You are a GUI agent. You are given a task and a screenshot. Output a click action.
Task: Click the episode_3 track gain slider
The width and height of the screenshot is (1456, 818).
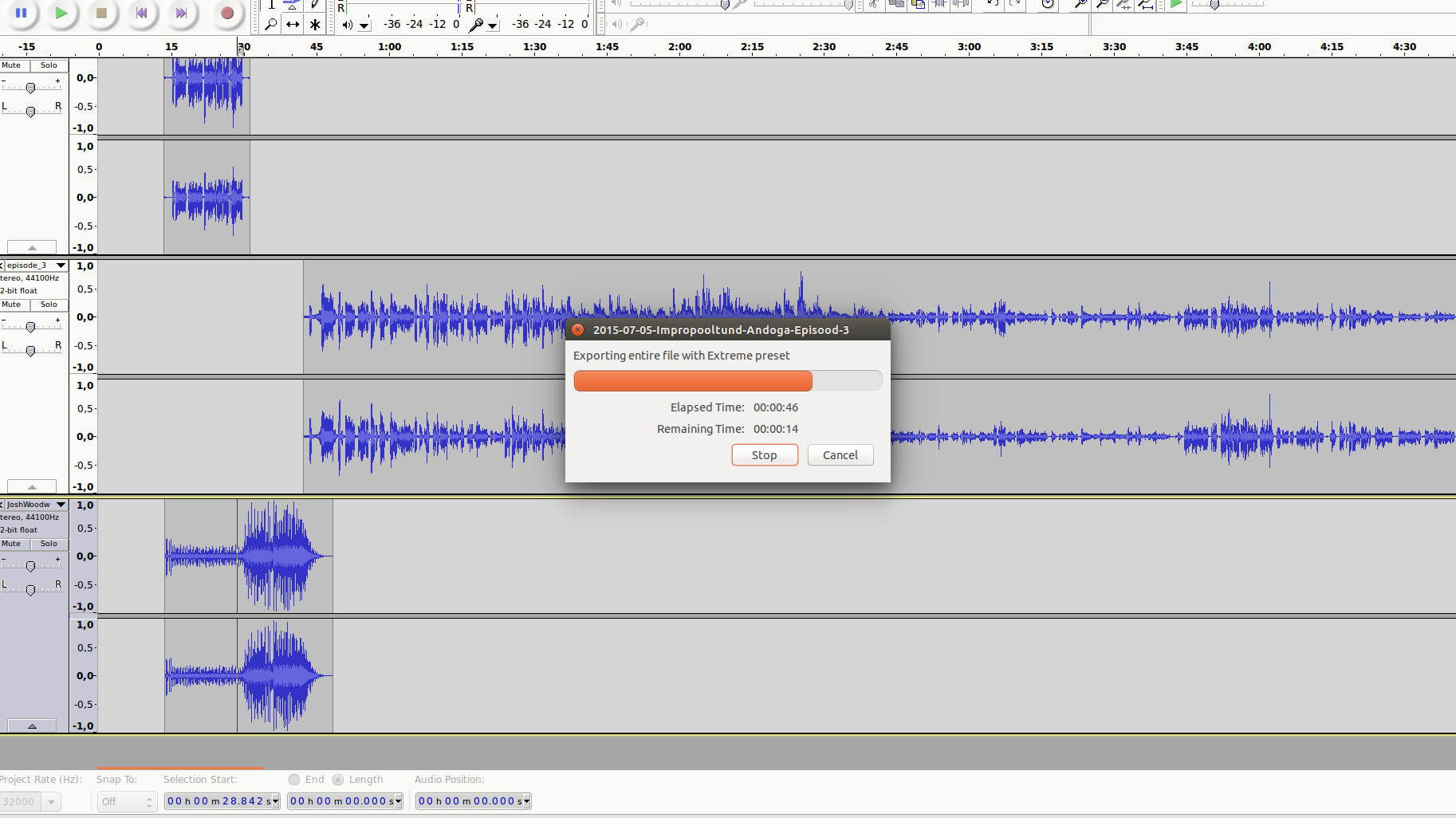[30, 327]
